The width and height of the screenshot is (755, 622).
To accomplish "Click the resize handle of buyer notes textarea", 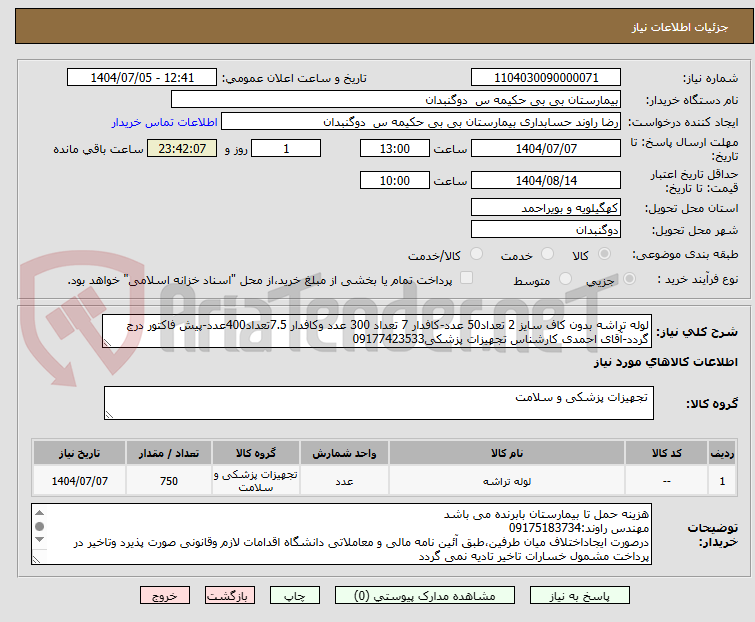I will (37, 559).
